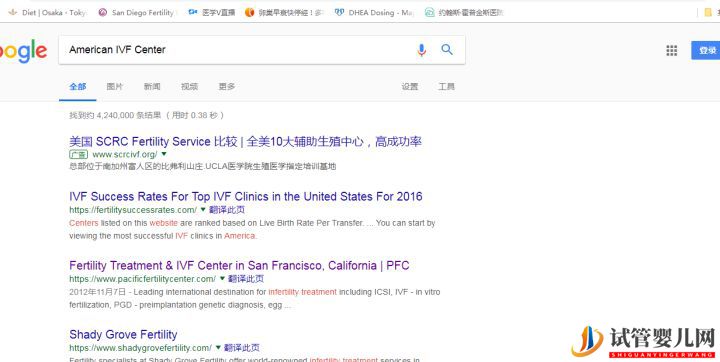Click the Google logo
This screenshot has width=720, height=362.
23,51
